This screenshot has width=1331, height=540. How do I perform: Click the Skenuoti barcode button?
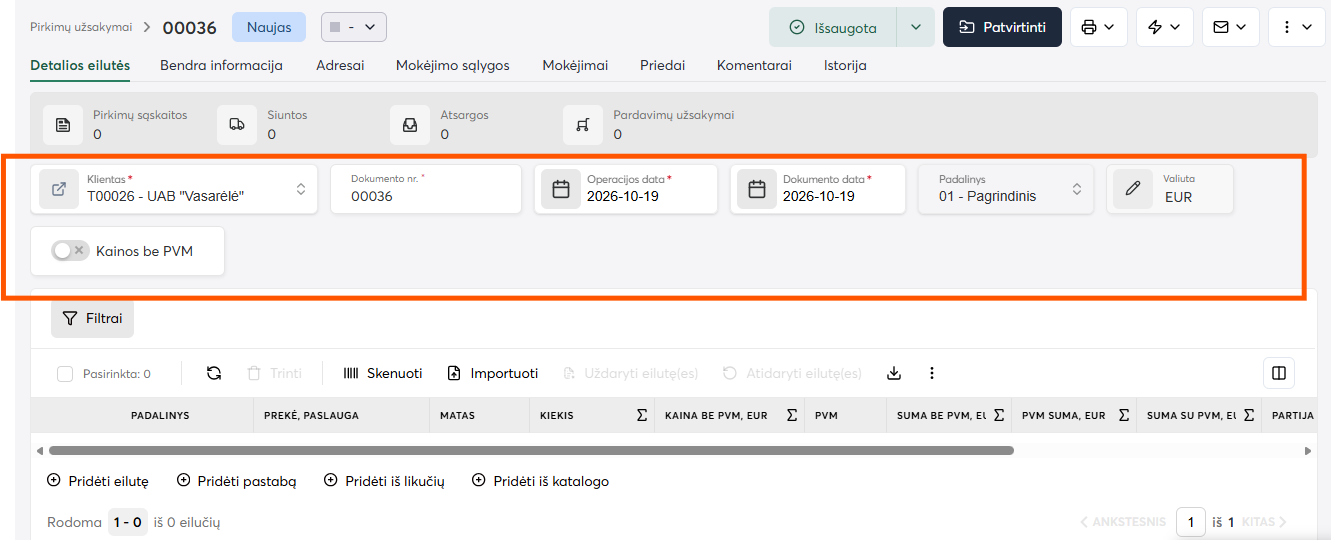tap(383, 373)
